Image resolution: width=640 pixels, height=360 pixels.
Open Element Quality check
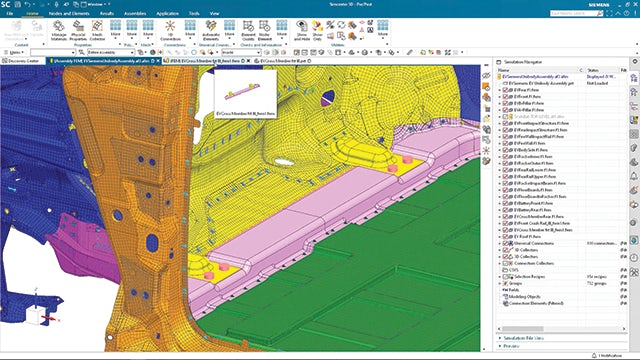pyautogui.click(x=248, y=31)
